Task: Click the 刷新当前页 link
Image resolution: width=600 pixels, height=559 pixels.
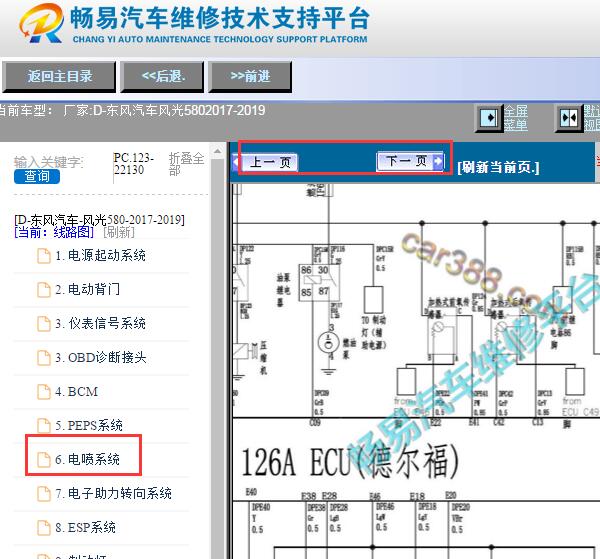Action: tap(498, 168)
